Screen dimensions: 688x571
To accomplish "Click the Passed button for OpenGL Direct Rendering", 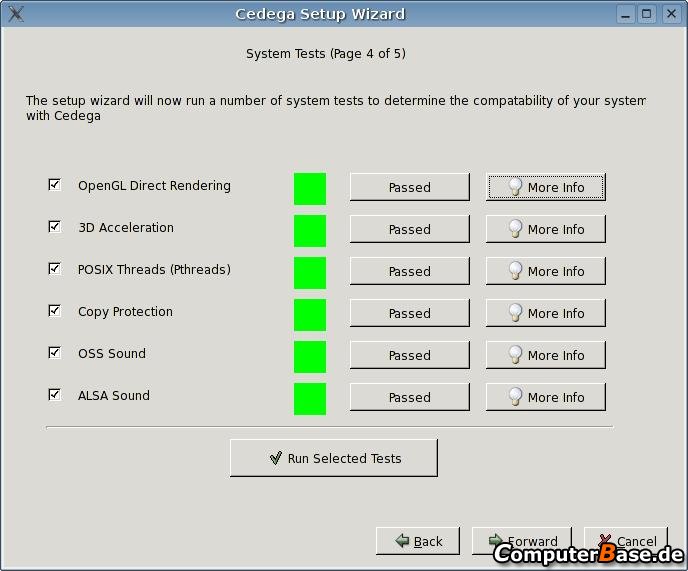I will [409, 187].
